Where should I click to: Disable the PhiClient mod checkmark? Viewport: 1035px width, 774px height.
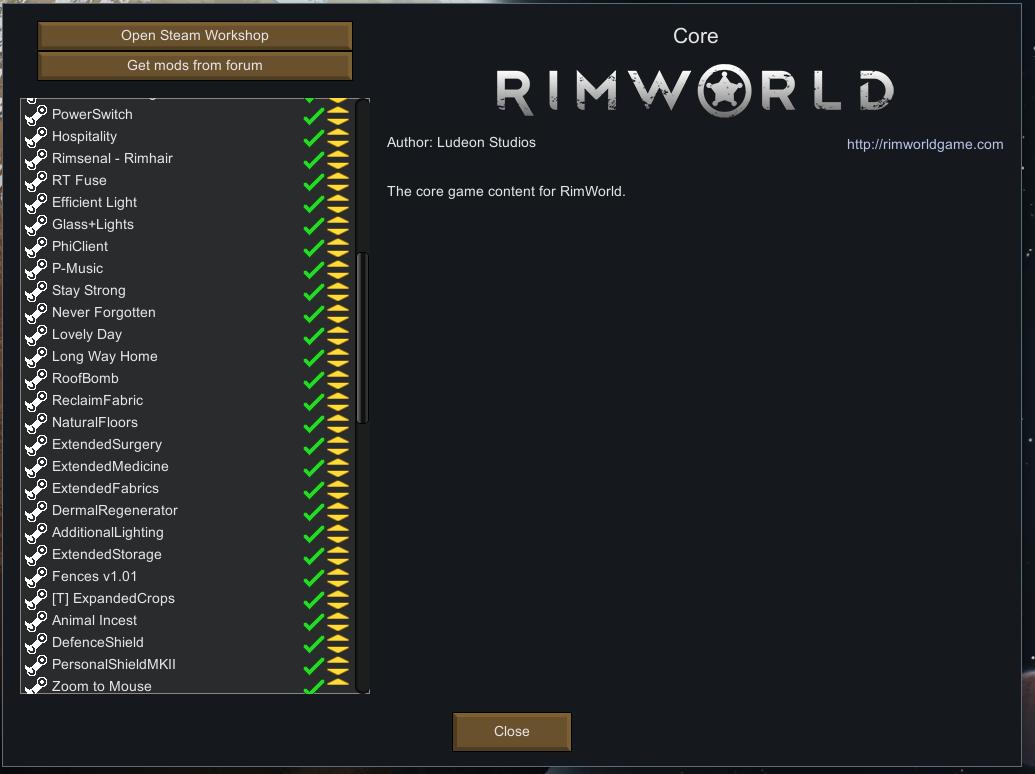click(314, 247)
